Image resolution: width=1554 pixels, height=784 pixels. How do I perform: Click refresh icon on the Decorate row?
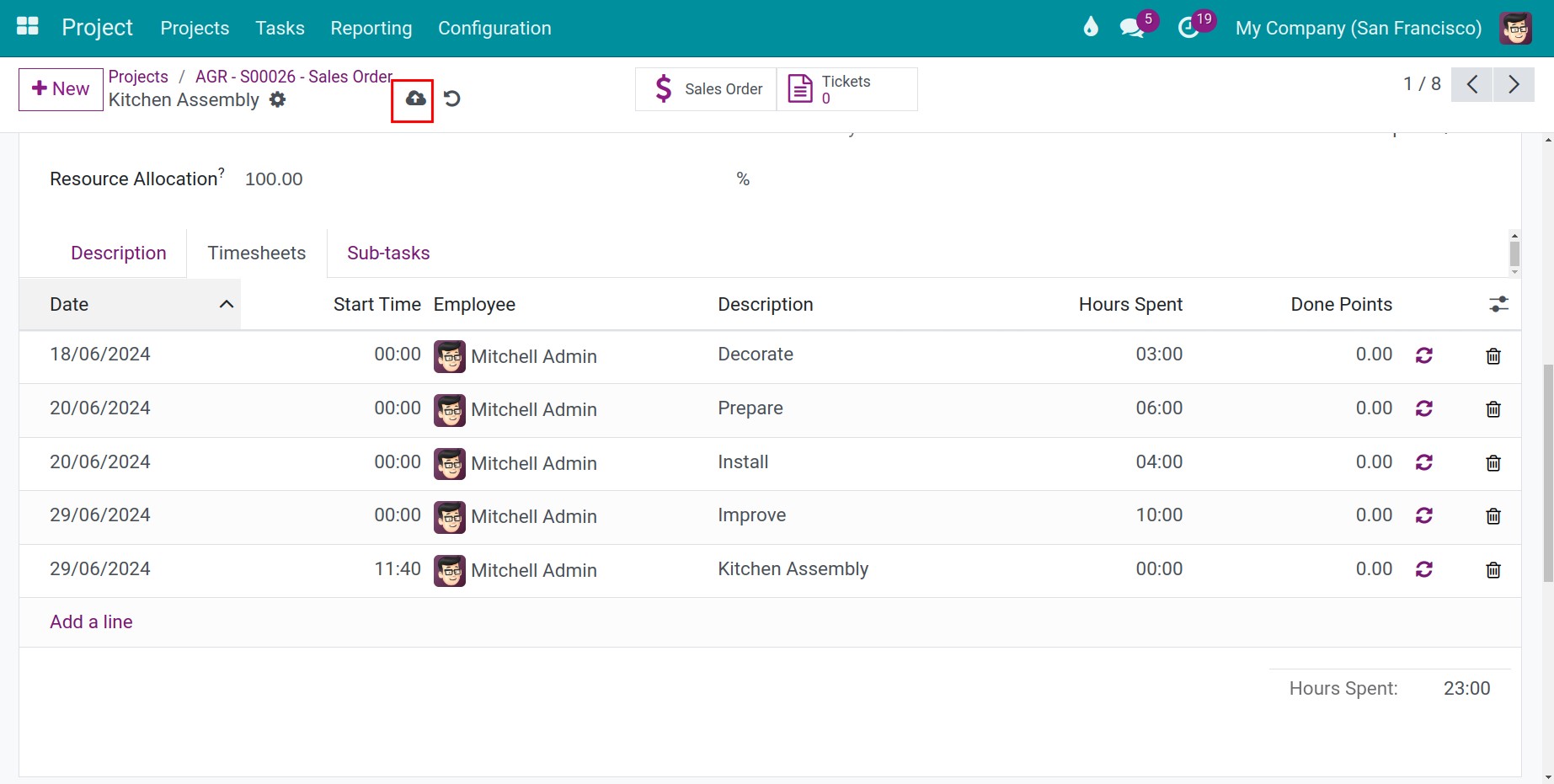(x=1424, y=355)
